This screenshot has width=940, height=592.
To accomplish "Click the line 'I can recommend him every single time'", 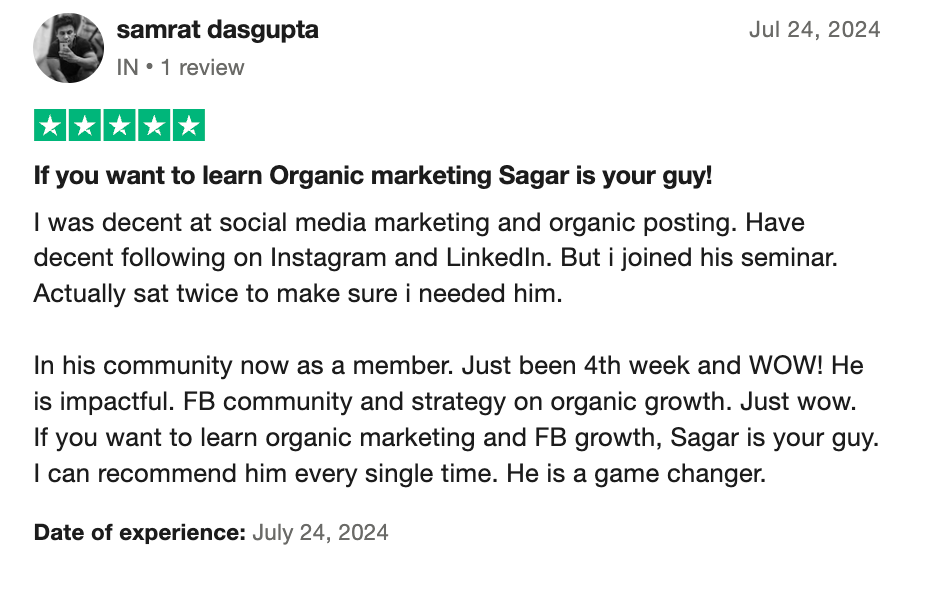I will coord(400,474).
